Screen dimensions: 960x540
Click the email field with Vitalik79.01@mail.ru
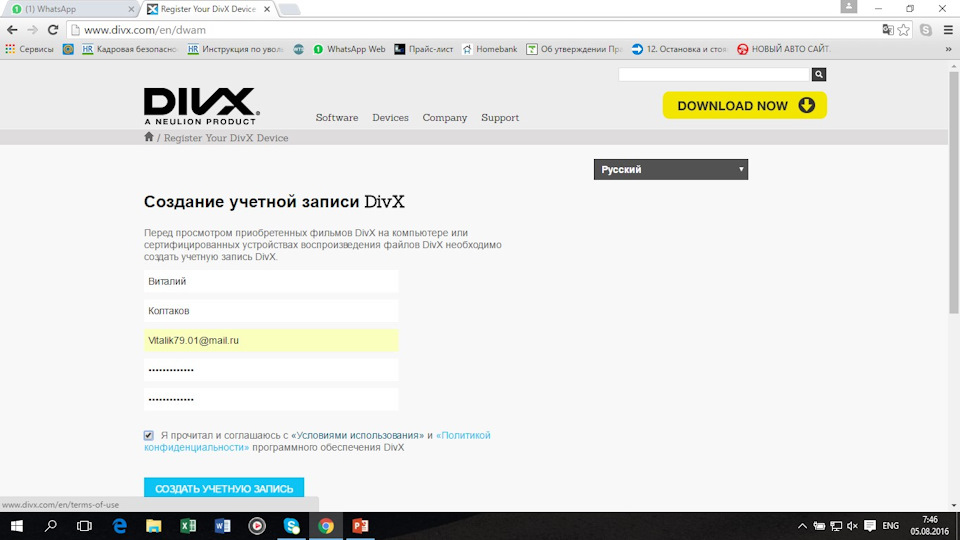[271, 340]
